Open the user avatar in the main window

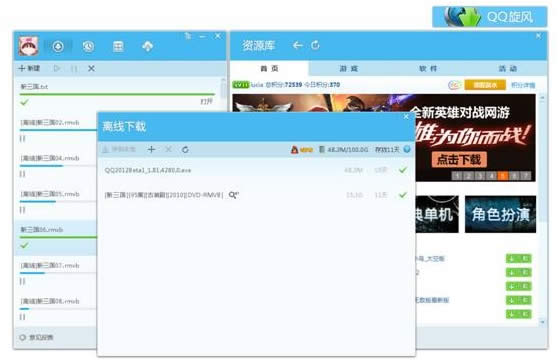tap(28, 46)
